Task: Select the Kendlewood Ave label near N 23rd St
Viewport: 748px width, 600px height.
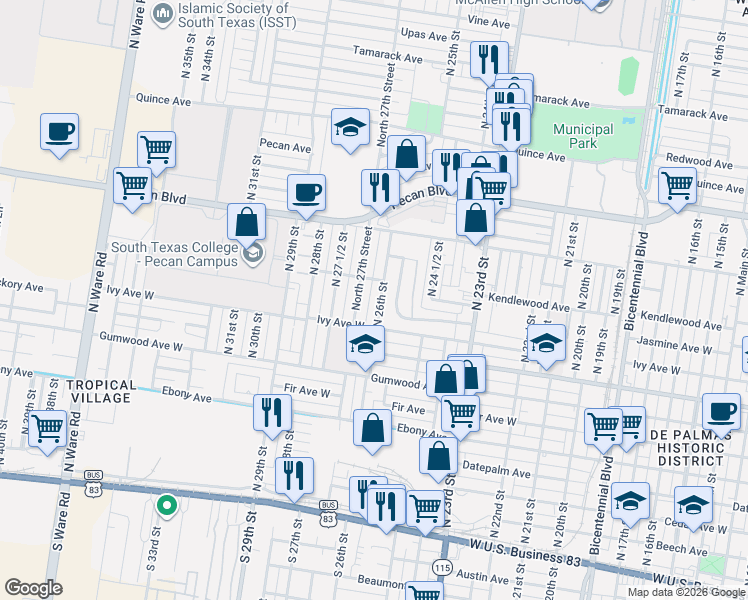Action: [x=529, y=302]
